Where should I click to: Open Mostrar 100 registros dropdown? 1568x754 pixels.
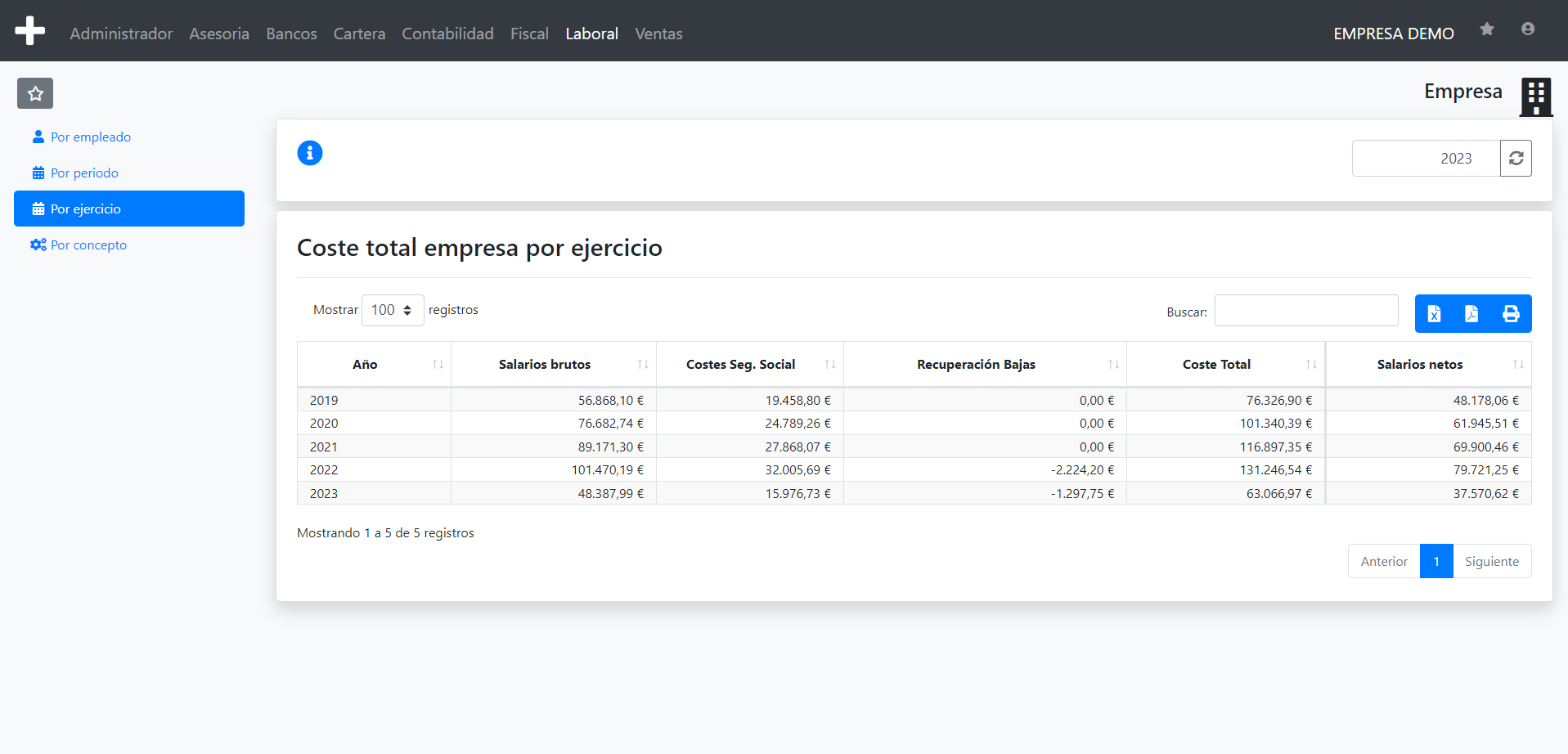coord(393,310)
